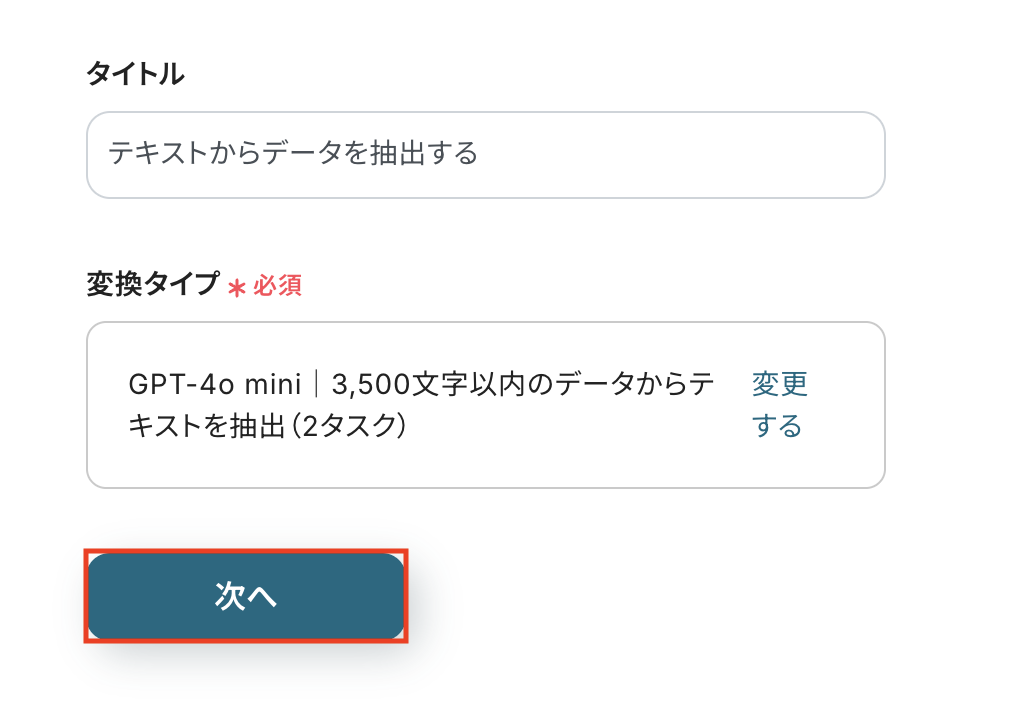This screenshot has width=1018, height=720.
Task: Click the 次 character on the next button
Action: 230,596
